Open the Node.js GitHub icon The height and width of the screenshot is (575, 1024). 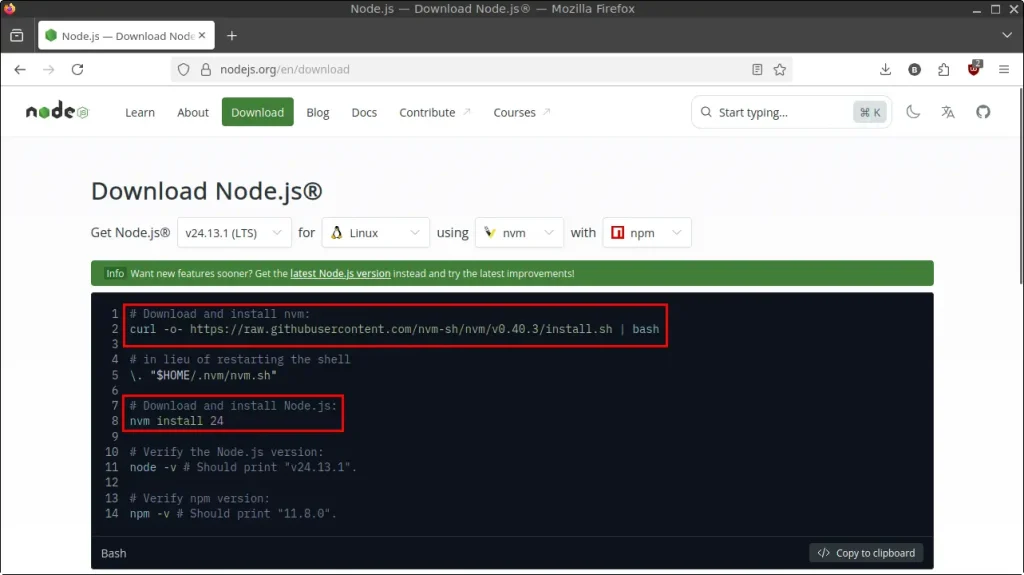click(983, 112)
